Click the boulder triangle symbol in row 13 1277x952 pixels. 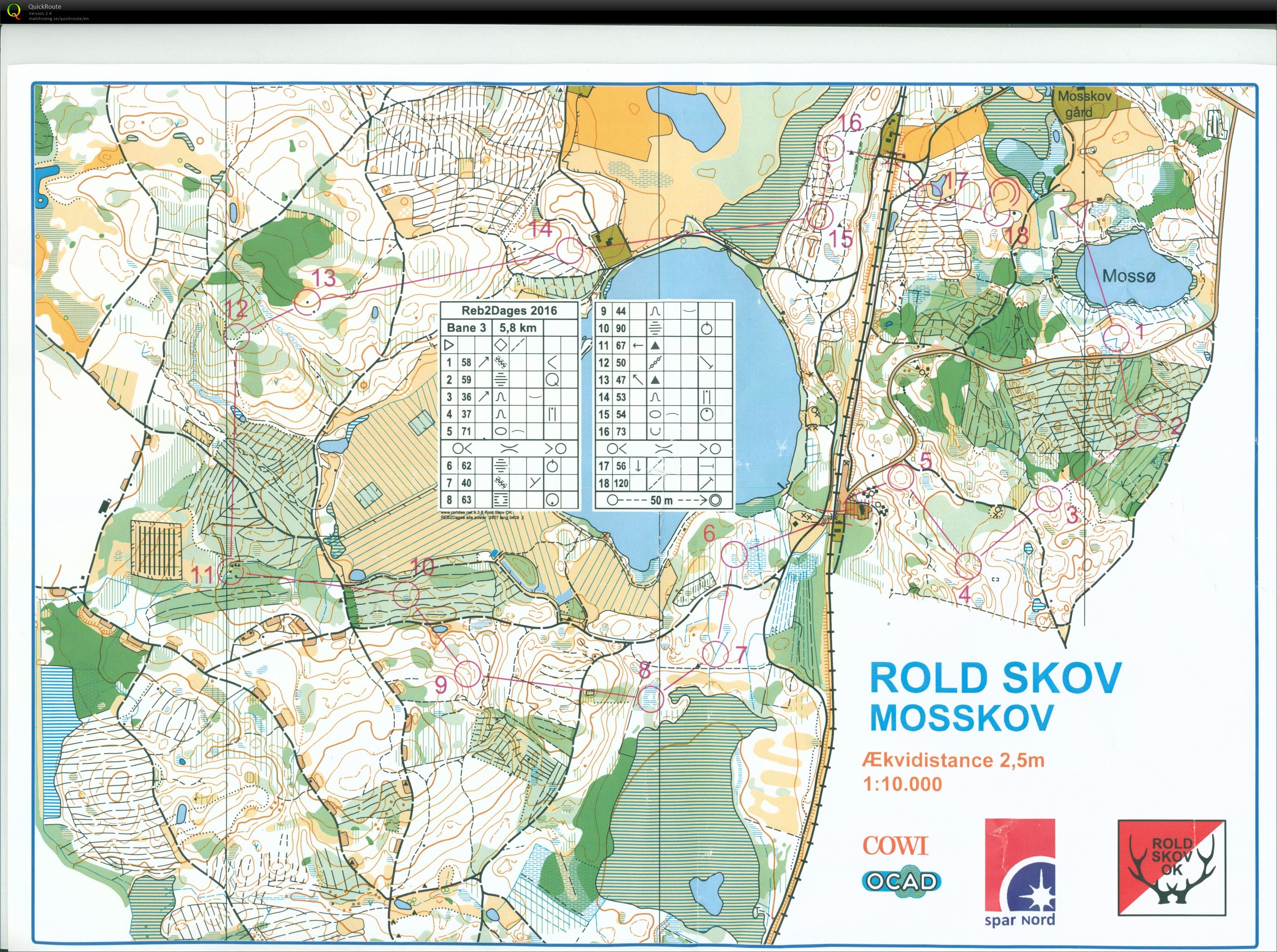655,380
